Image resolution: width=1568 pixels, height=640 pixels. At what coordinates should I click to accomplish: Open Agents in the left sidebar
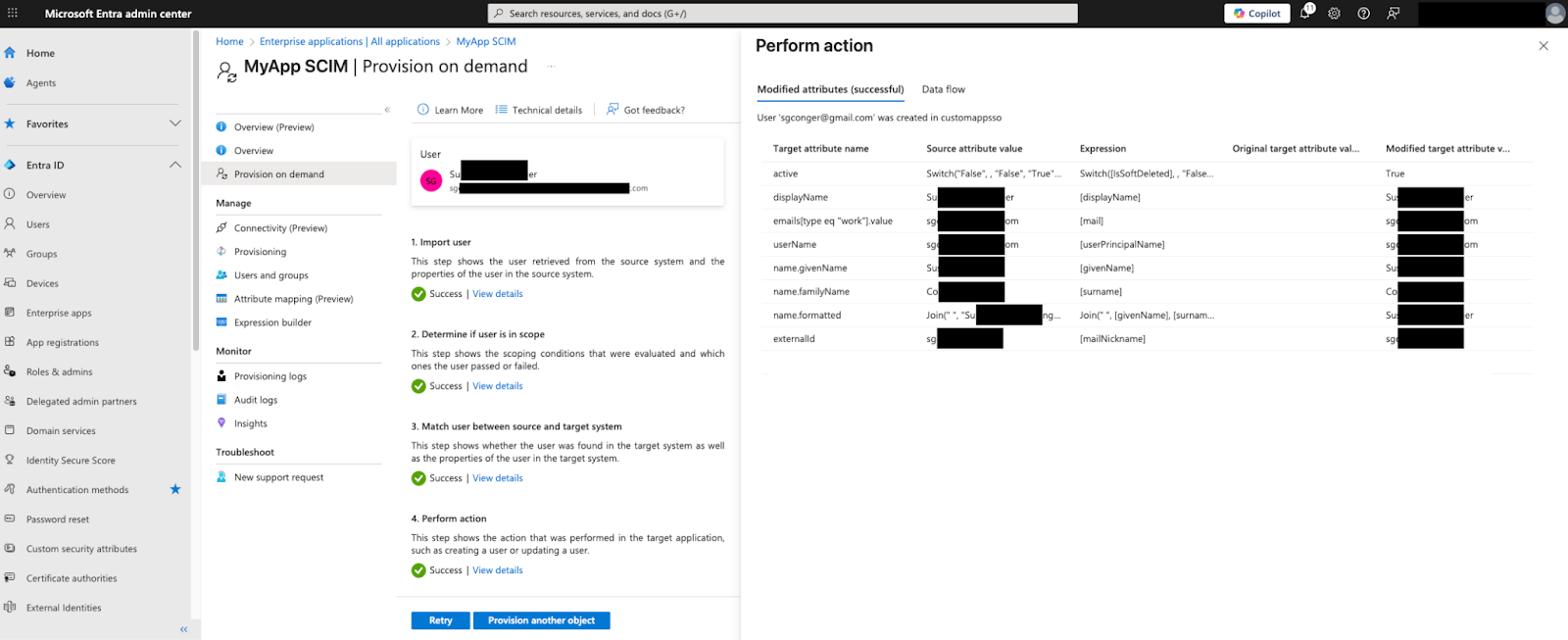[x=41, y=83]
